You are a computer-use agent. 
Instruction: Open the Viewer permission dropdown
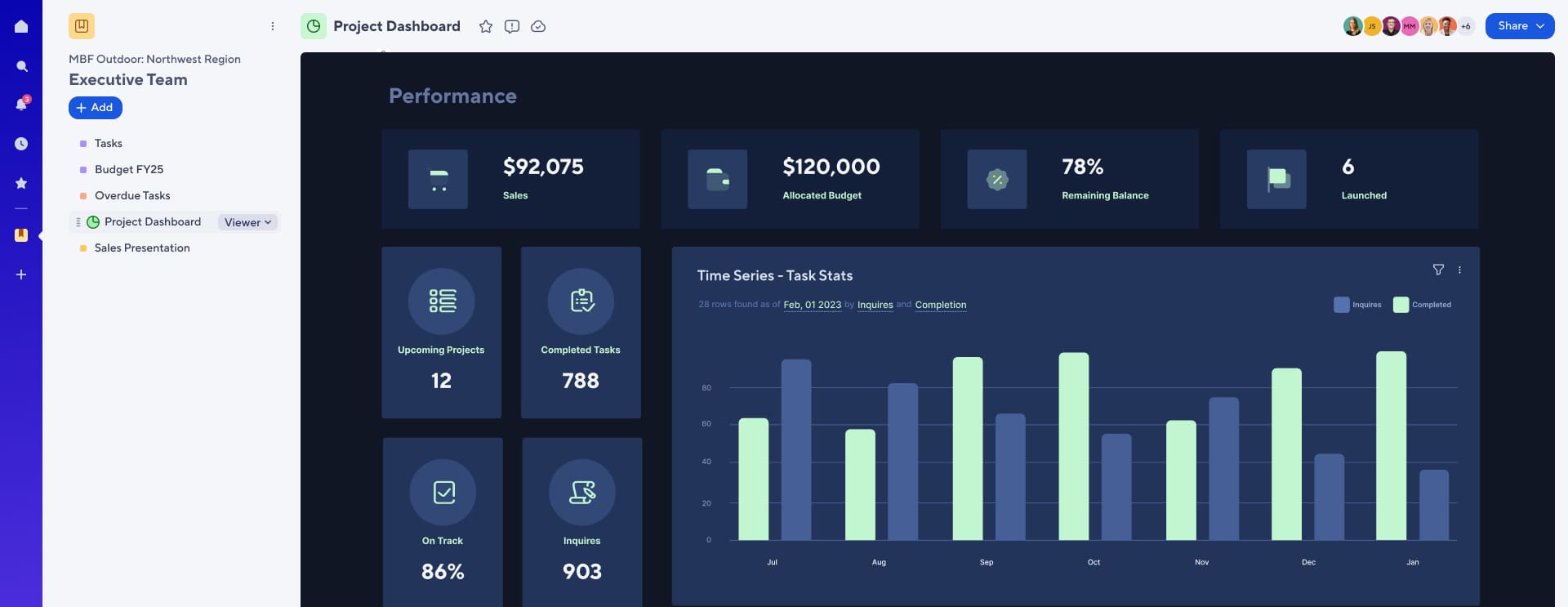click(x=248, y=222)
